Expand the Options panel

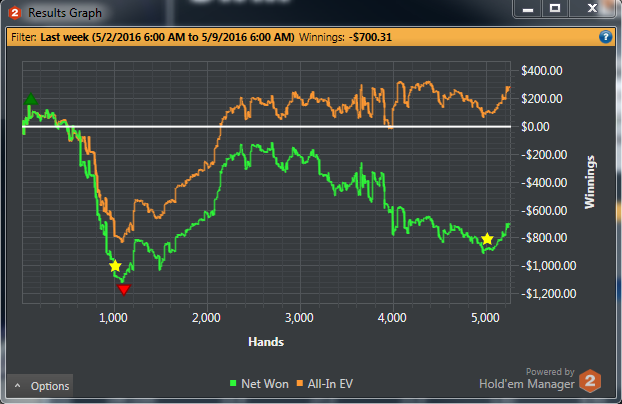40,386
